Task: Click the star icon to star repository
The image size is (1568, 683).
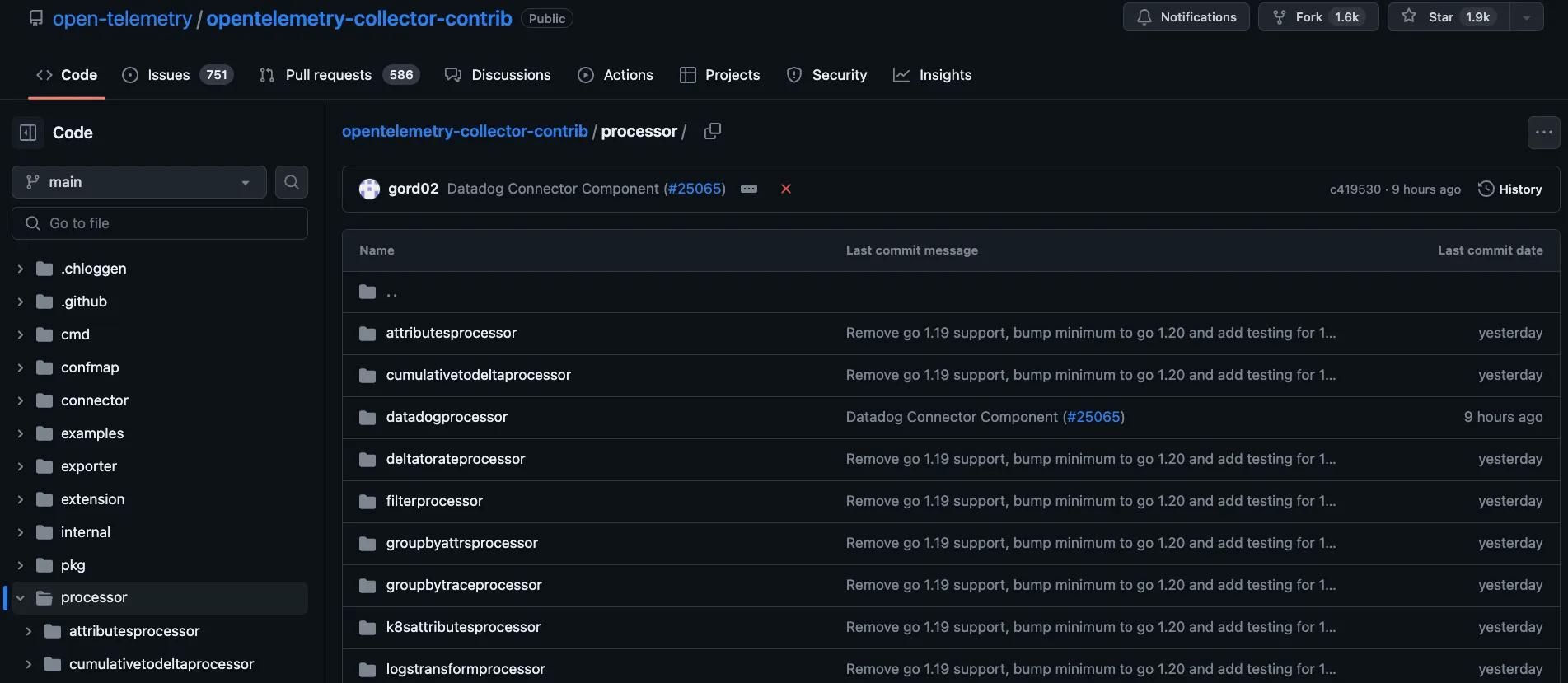Action: point(1409,16)
